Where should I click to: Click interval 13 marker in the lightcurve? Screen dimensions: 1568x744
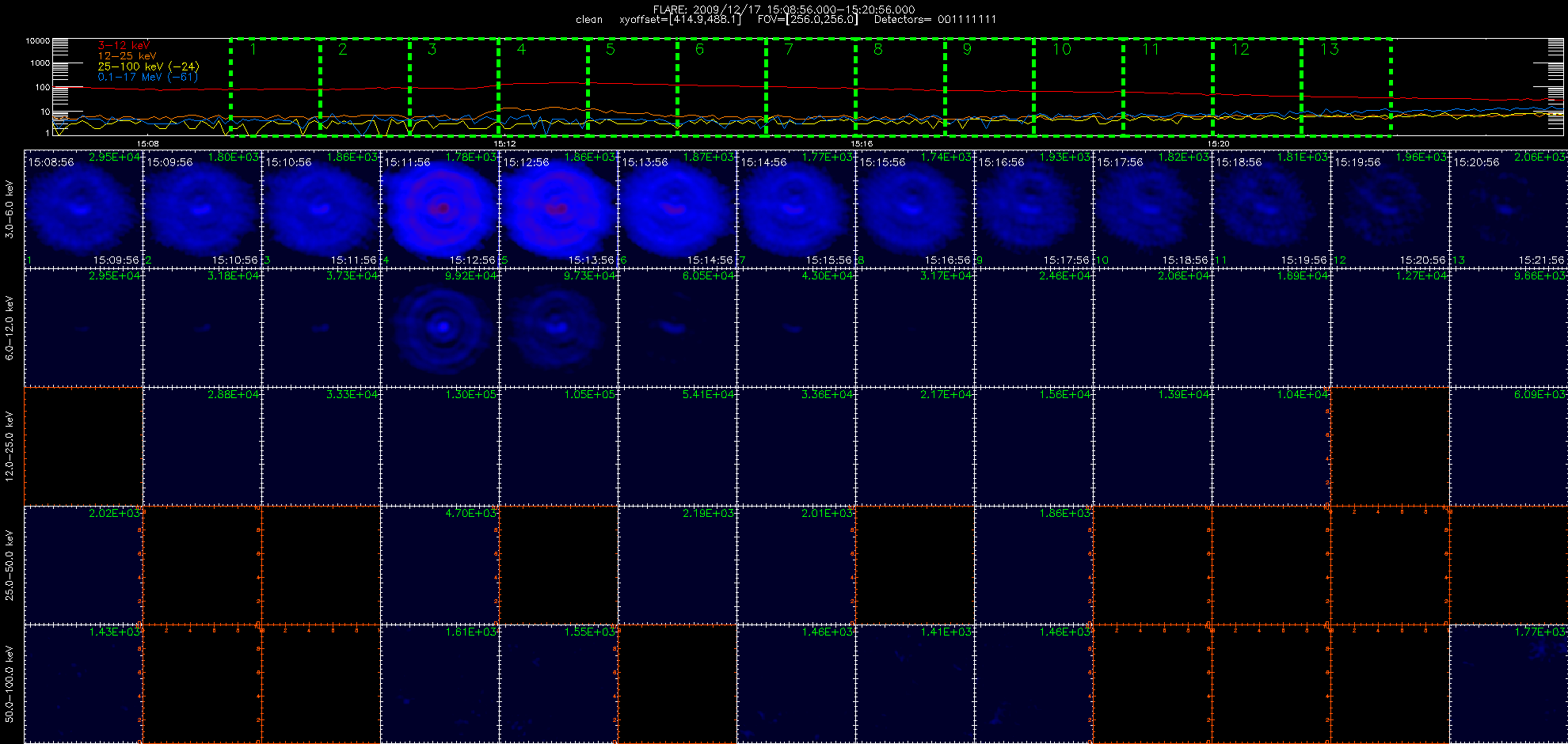pyautogui.click(x=1330, y=49)
